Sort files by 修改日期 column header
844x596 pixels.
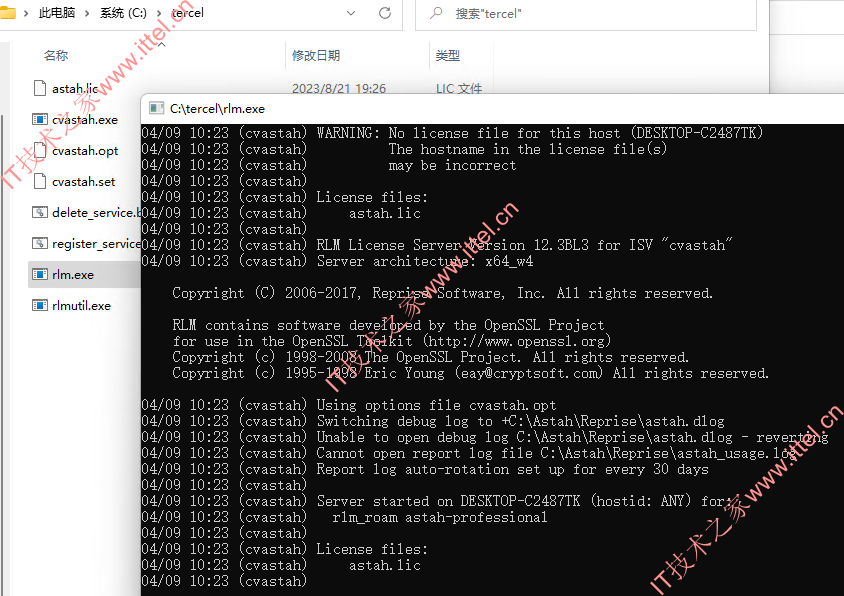pos(316,55)
